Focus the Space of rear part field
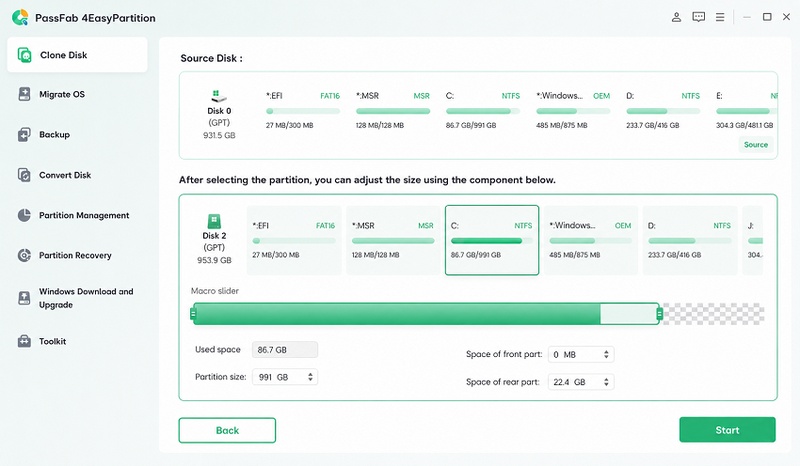 581,382
